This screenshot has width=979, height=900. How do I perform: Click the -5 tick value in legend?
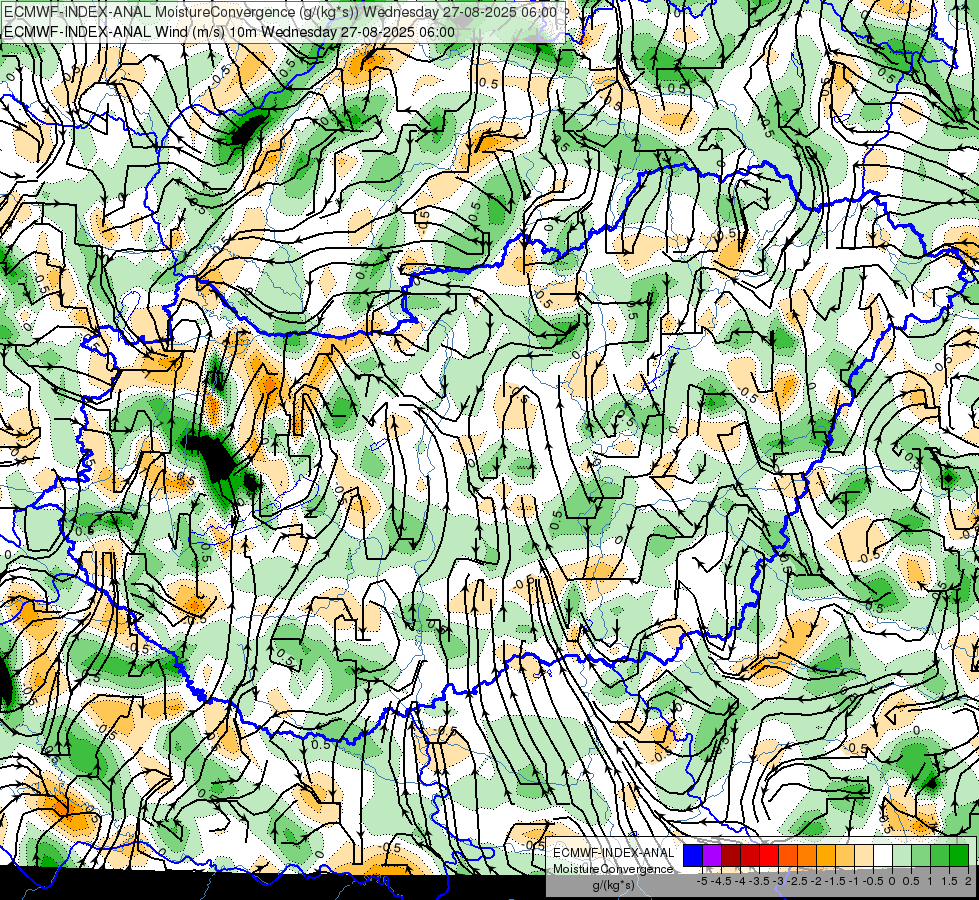pyautogui.click(x=702, y=881)
